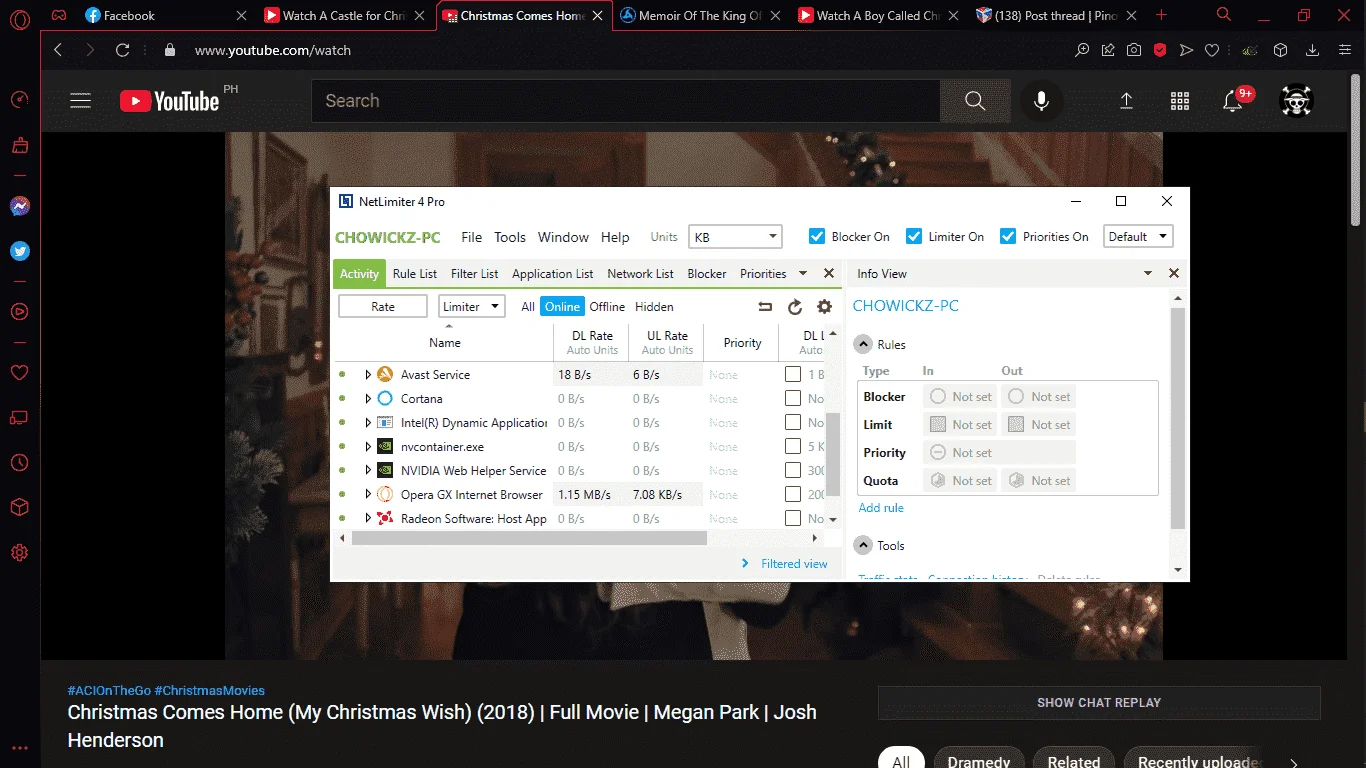
Task: Check DL limit box for NVIDIA Web Helper Service
Action: point(793,471)
